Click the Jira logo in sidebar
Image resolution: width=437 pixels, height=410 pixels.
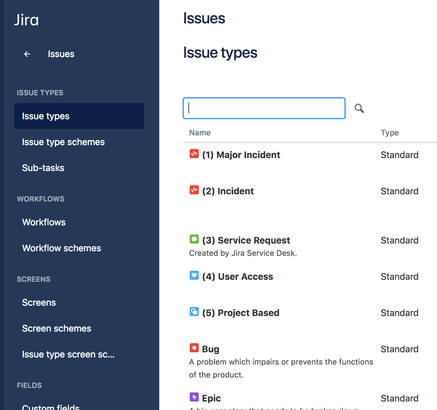[26, 20]
